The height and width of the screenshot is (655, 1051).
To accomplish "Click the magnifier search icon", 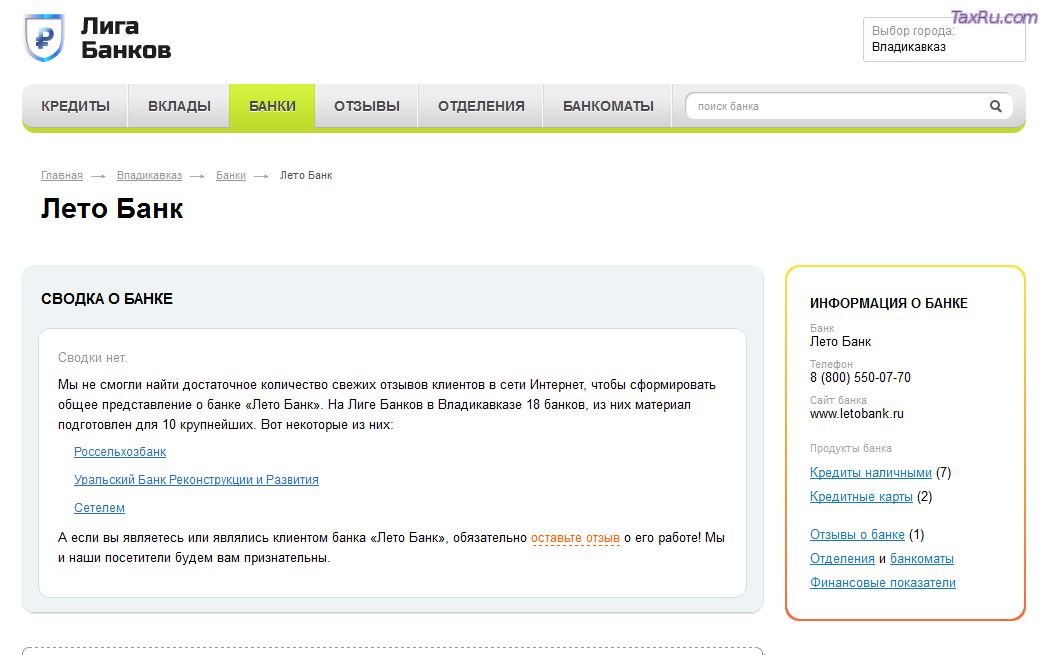I will (x=995, y=106).
